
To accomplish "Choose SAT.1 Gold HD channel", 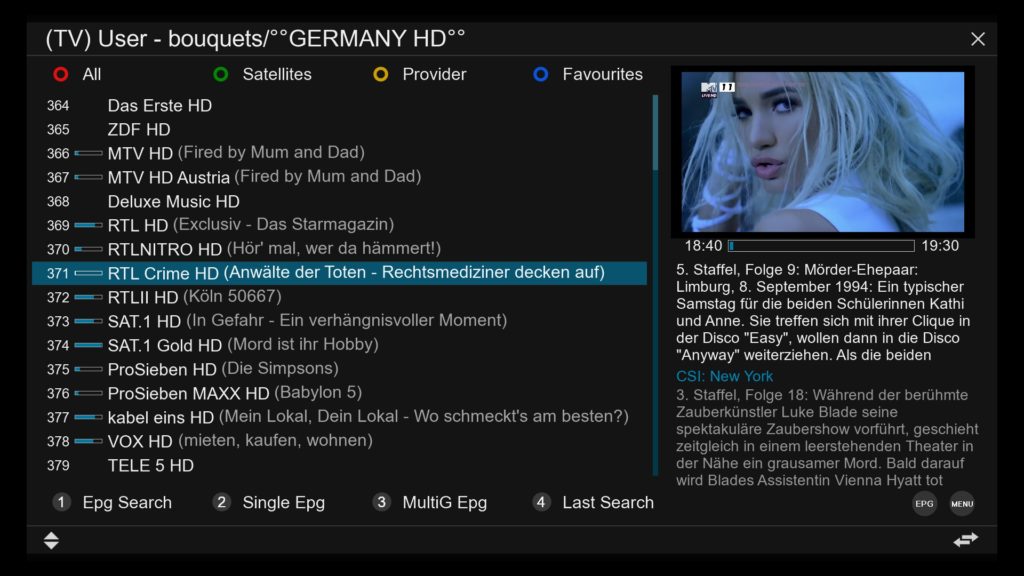I will 339,345.
